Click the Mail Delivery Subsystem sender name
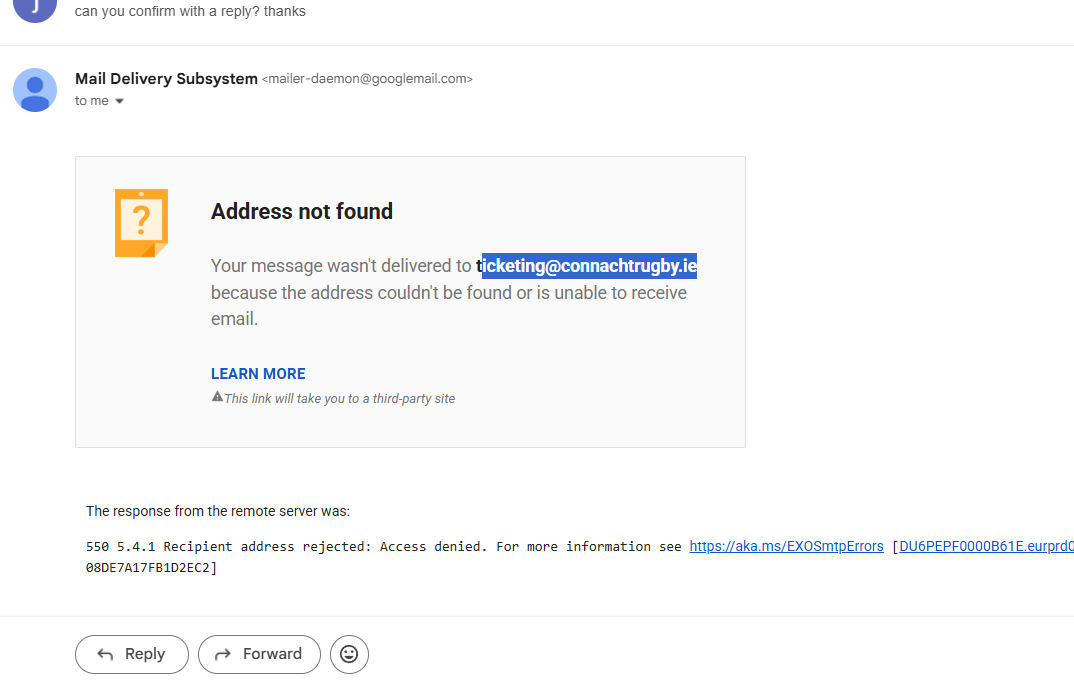 point(166,79)
